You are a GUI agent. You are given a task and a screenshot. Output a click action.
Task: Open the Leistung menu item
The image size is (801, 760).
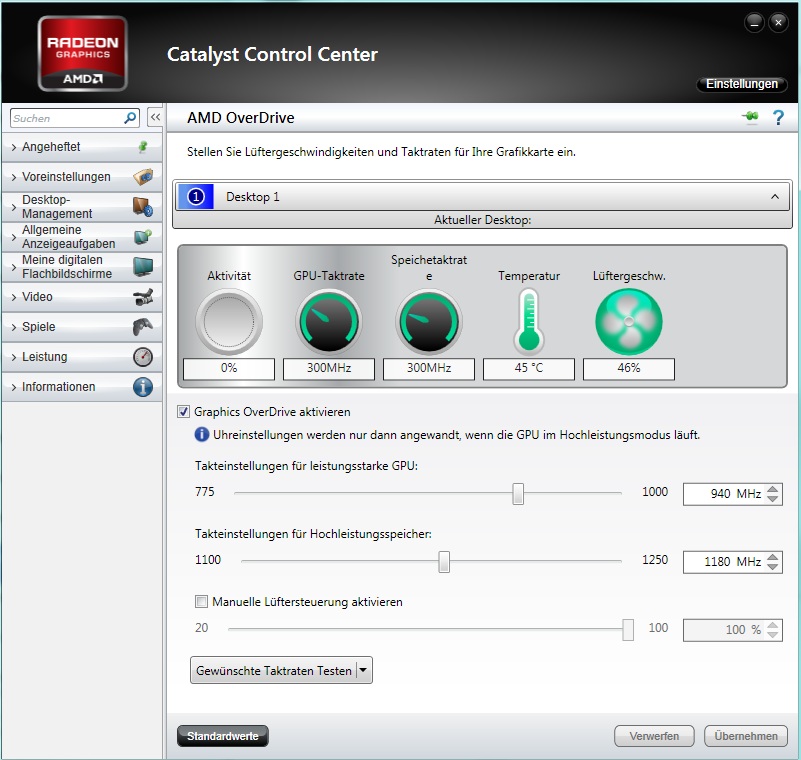[82, 357]
